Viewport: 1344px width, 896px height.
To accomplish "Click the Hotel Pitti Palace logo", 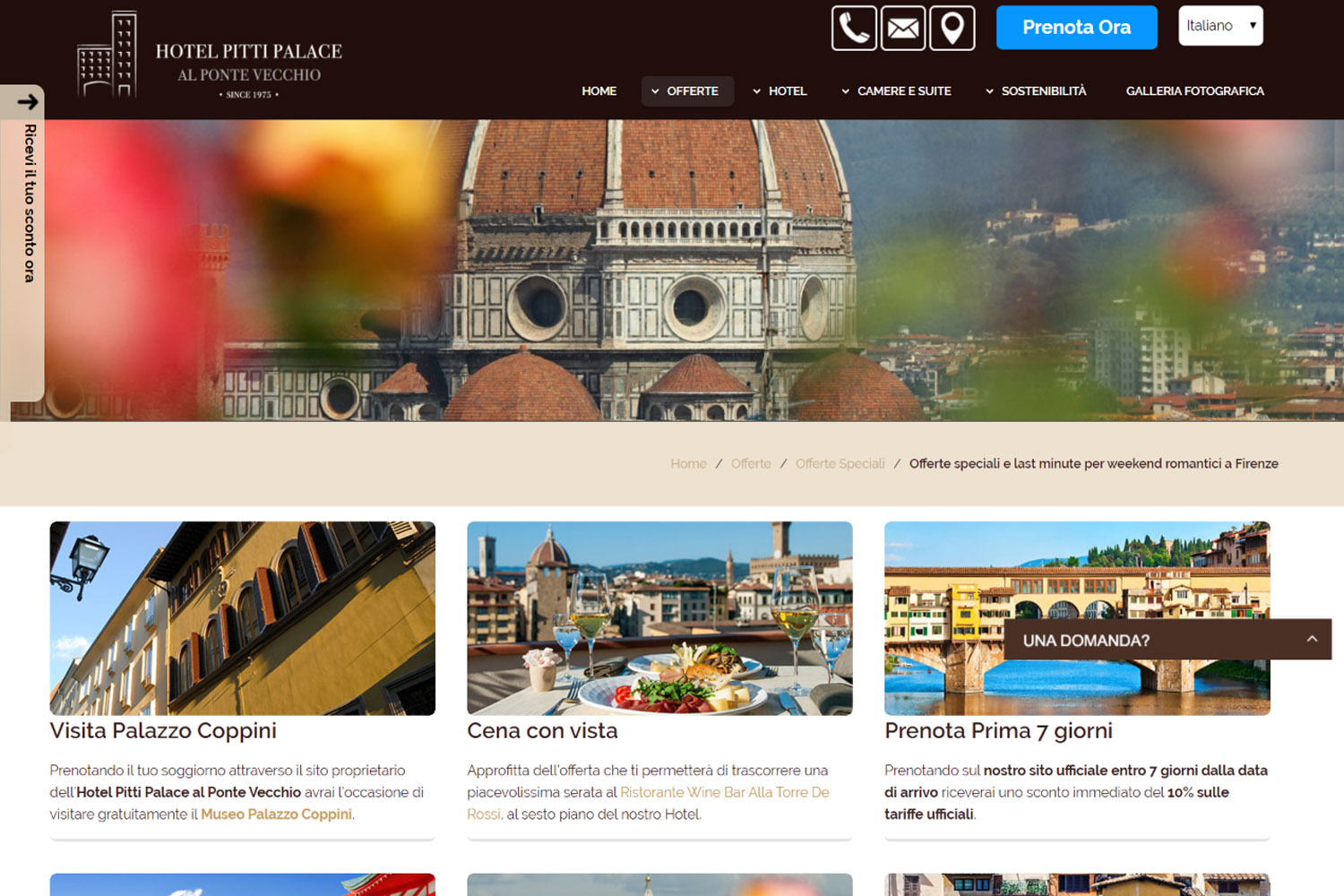I will [210, 56].
